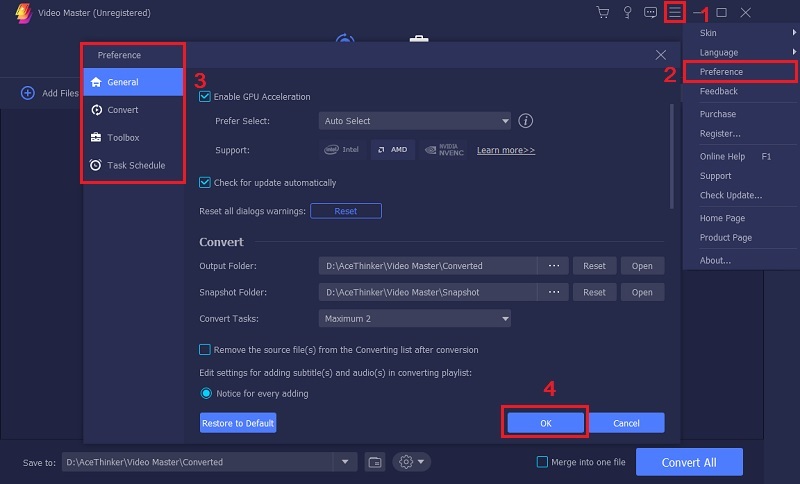800x484 pixels.
Task: Open the feedback chat bubble icon
Action: pos(650,12)
